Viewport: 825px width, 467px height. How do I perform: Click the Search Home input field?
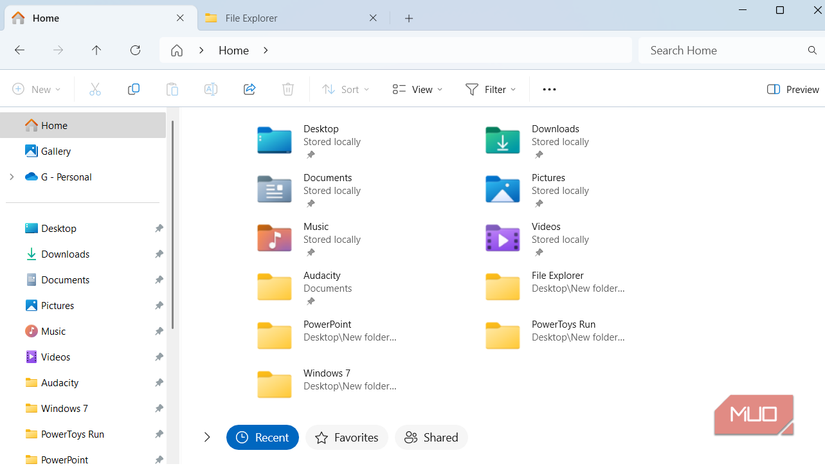(724, 50)
